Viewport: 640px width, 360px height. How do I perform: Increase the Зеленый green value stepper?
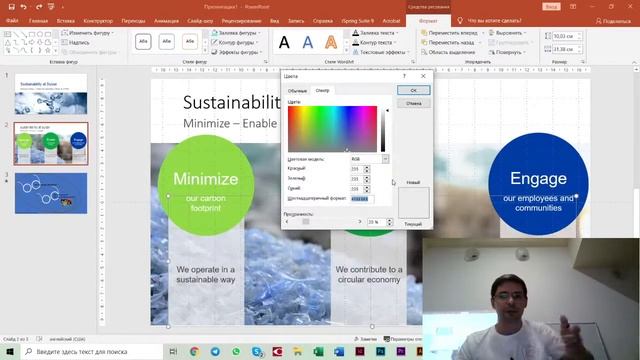pos(367,177)
